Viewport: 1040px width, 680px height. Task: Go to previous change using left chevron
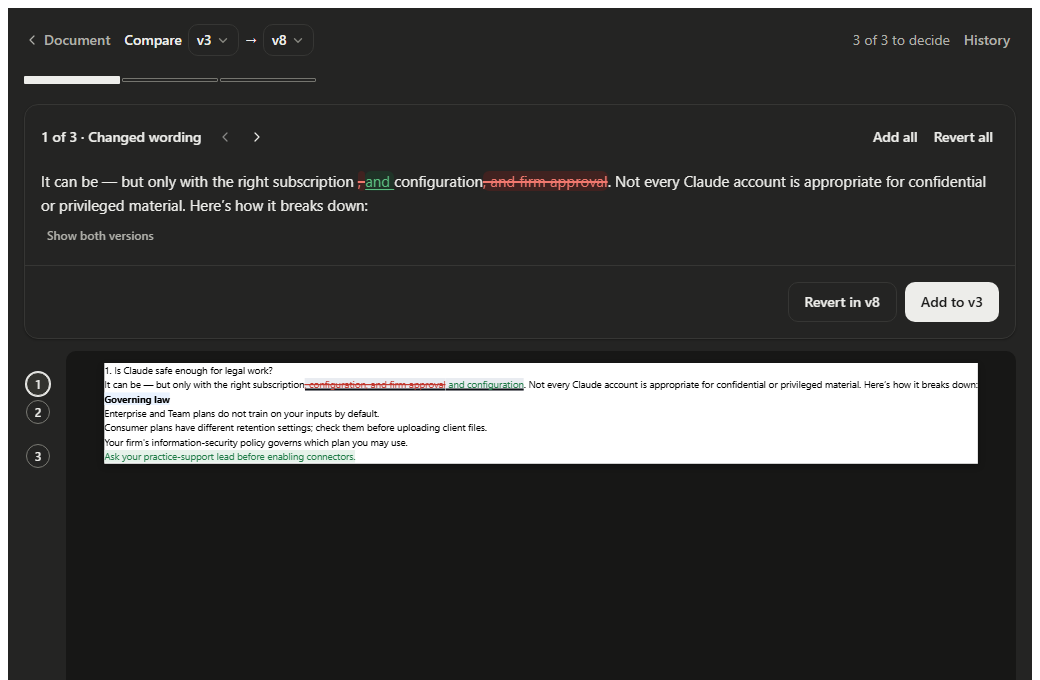[x=226, y=137]
